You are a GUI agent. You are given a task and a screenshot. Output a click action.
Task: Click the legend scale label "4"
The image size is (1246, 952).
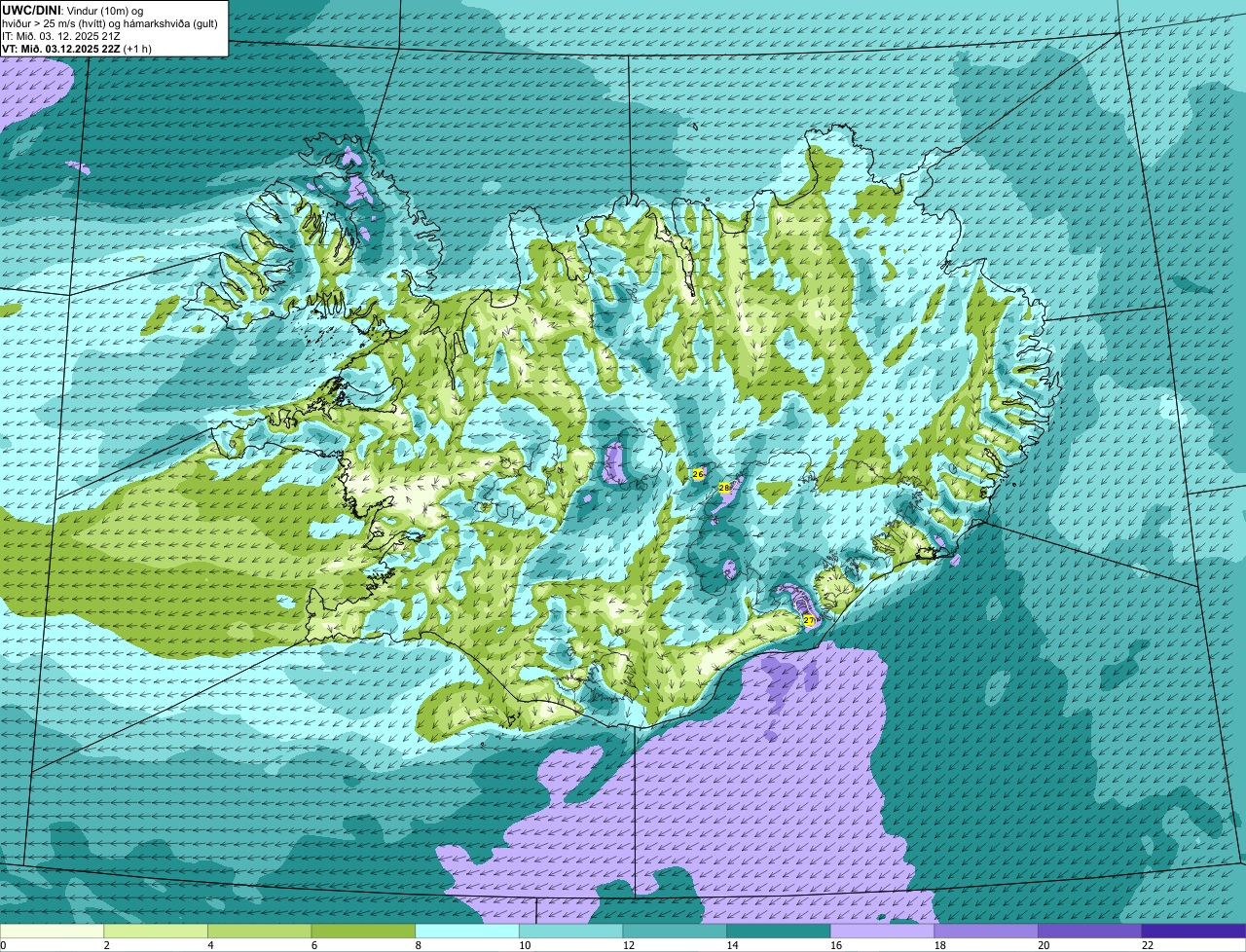[x=210, y=945]
